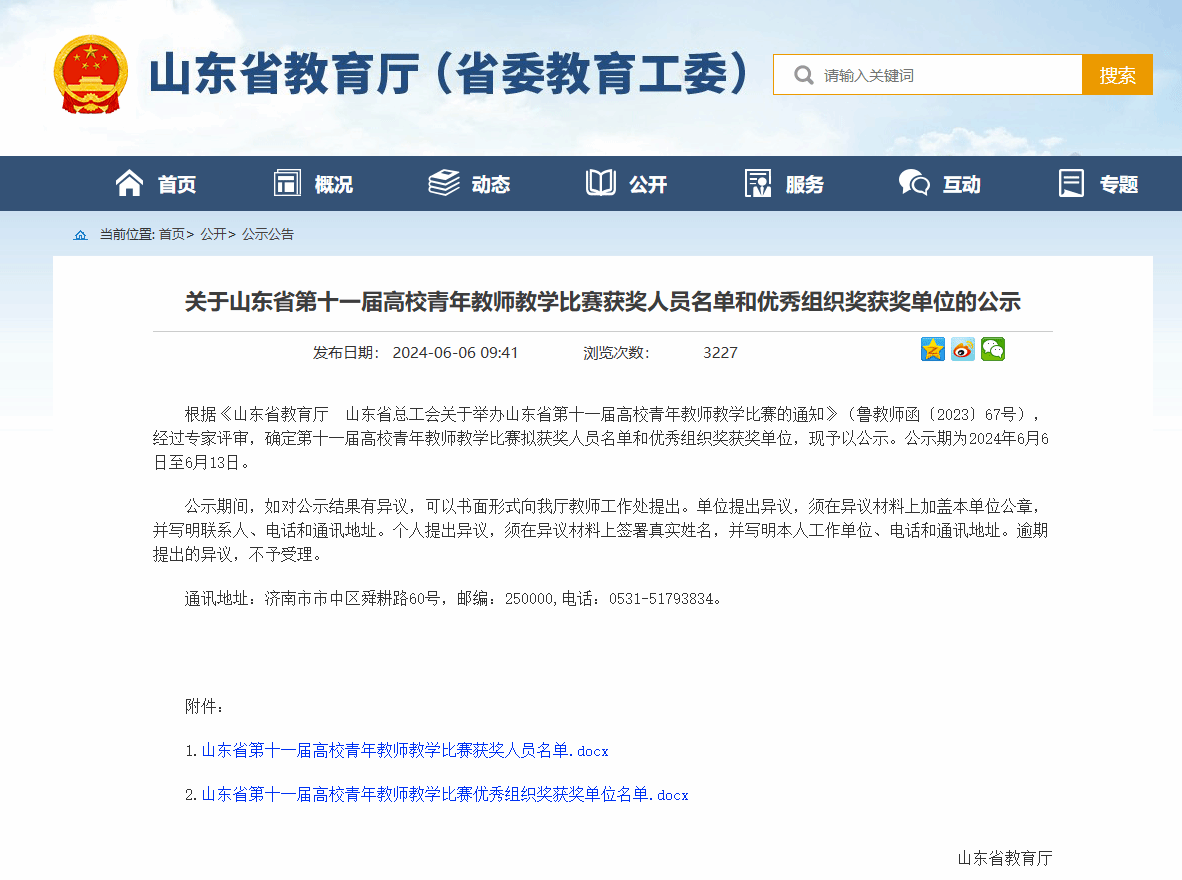Open the 服务 navigation menu item

point(804,184)
